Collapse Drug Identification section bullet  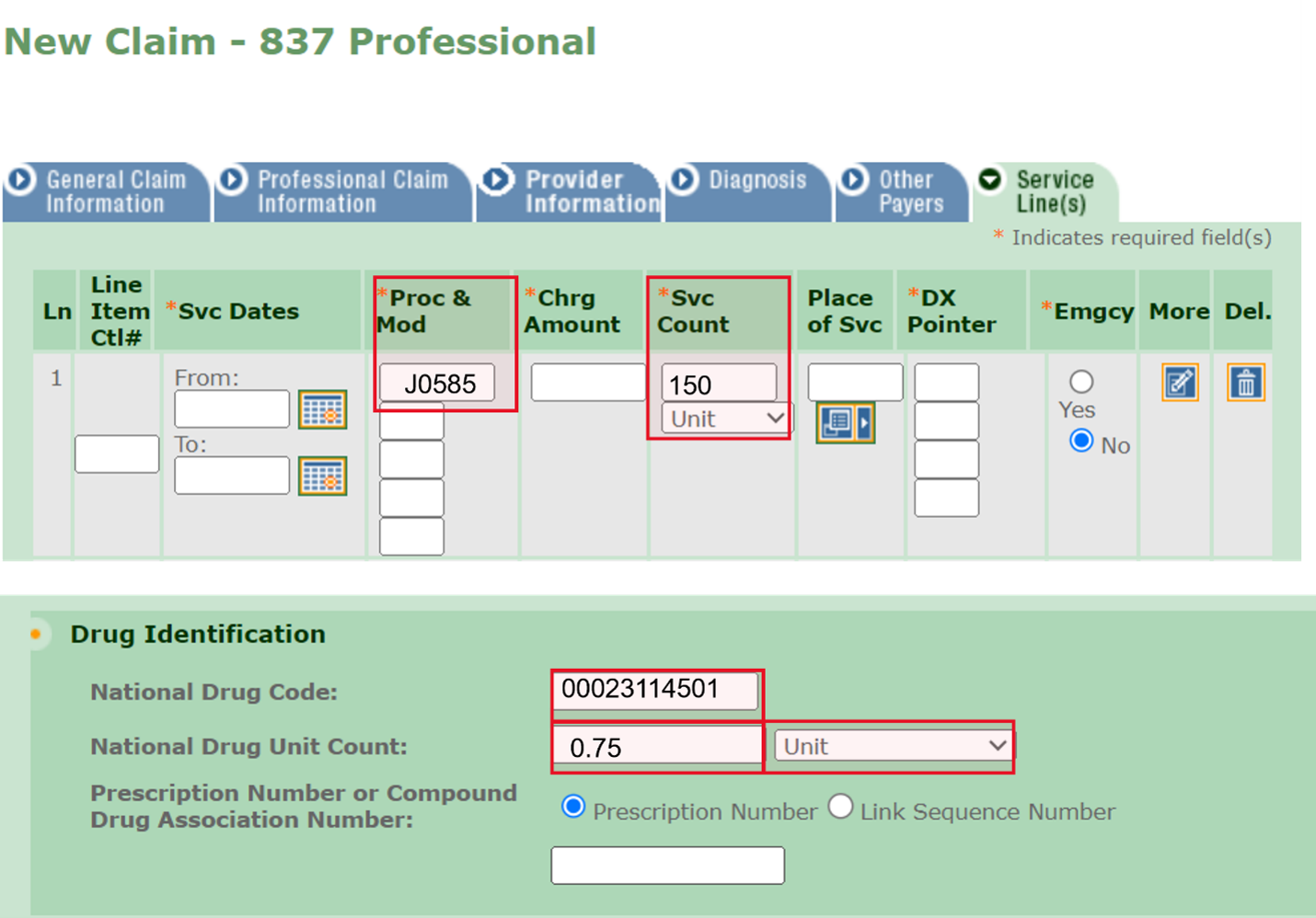[x=36, y=634]
